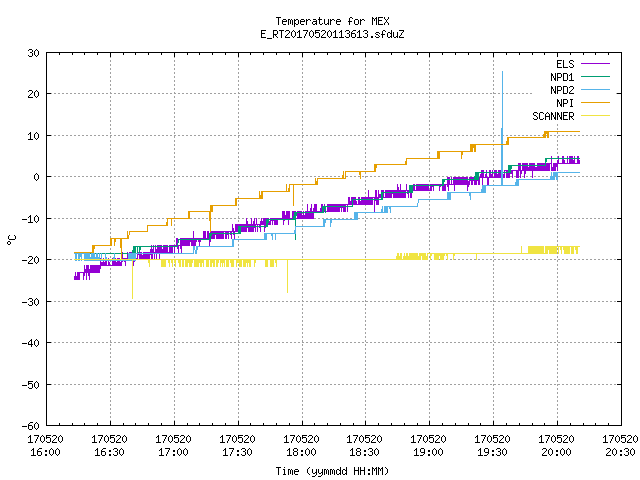Click the ELS legend label
The width and height of the screenshot is (640, 480).
pyautogui.click(x=565, y=64)
